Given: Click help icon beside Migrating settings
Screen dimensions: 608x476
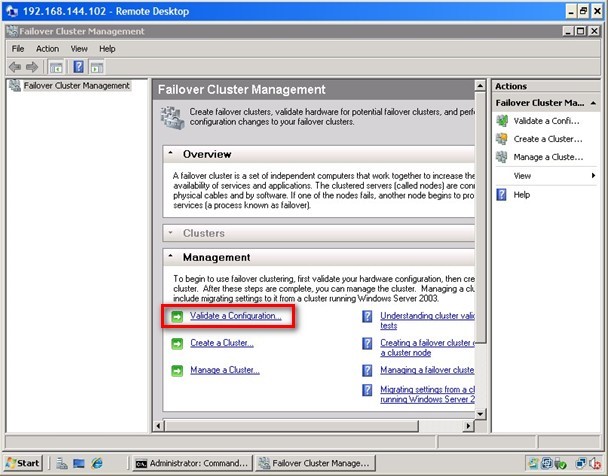Looking at the screenshot, I should tap(367, 390).
